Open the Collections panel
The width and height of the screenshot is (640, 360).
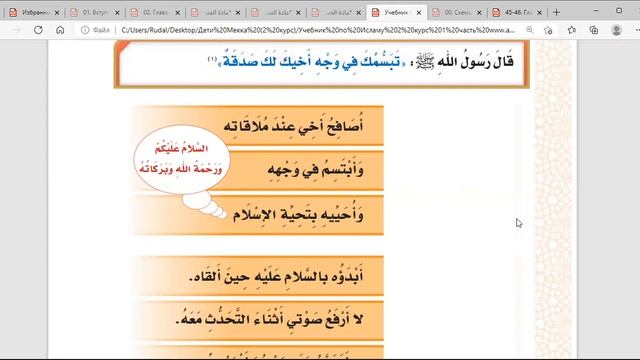(x=594, y=30)
